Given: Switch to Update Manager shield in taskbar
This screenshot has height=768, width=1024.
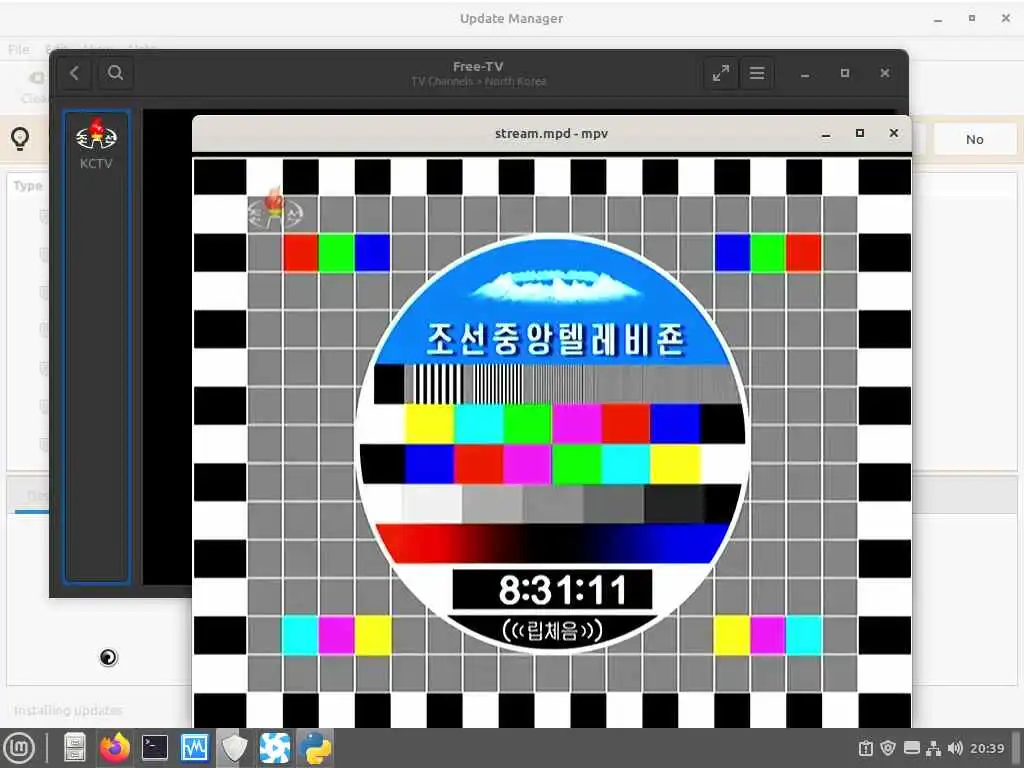Looking at the screenshot, I should coord(234,748).
